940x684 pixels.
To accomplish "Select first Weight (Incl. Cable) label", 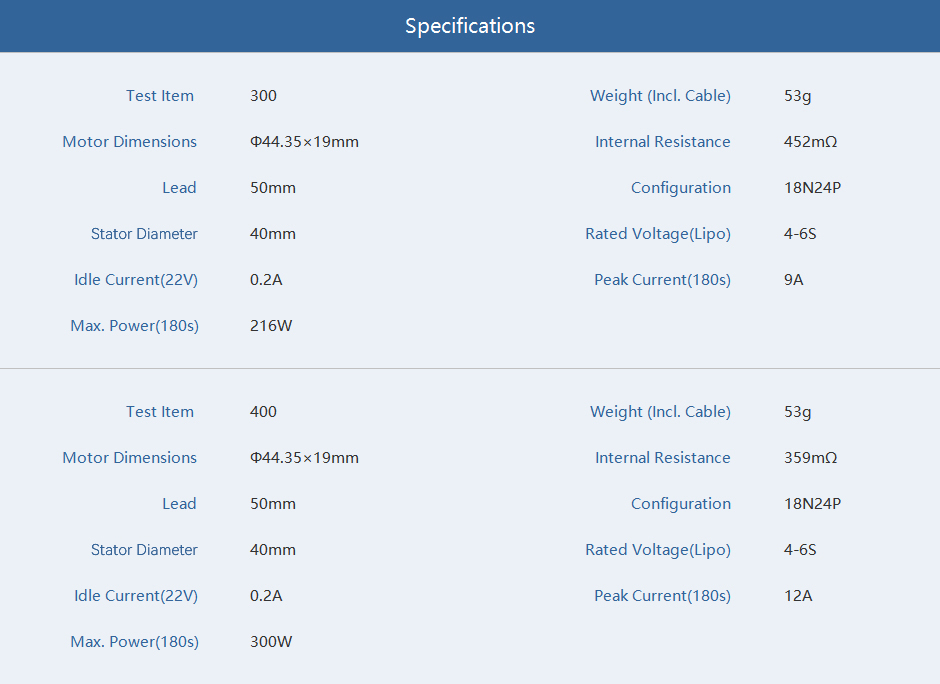I will [660, 96].
